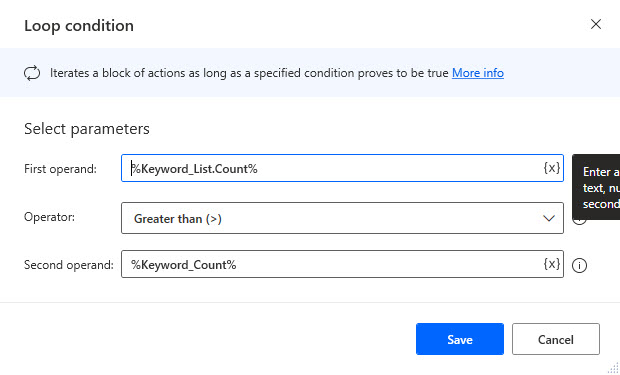
Task: Follow the More info link
Action: pos(478,73)
